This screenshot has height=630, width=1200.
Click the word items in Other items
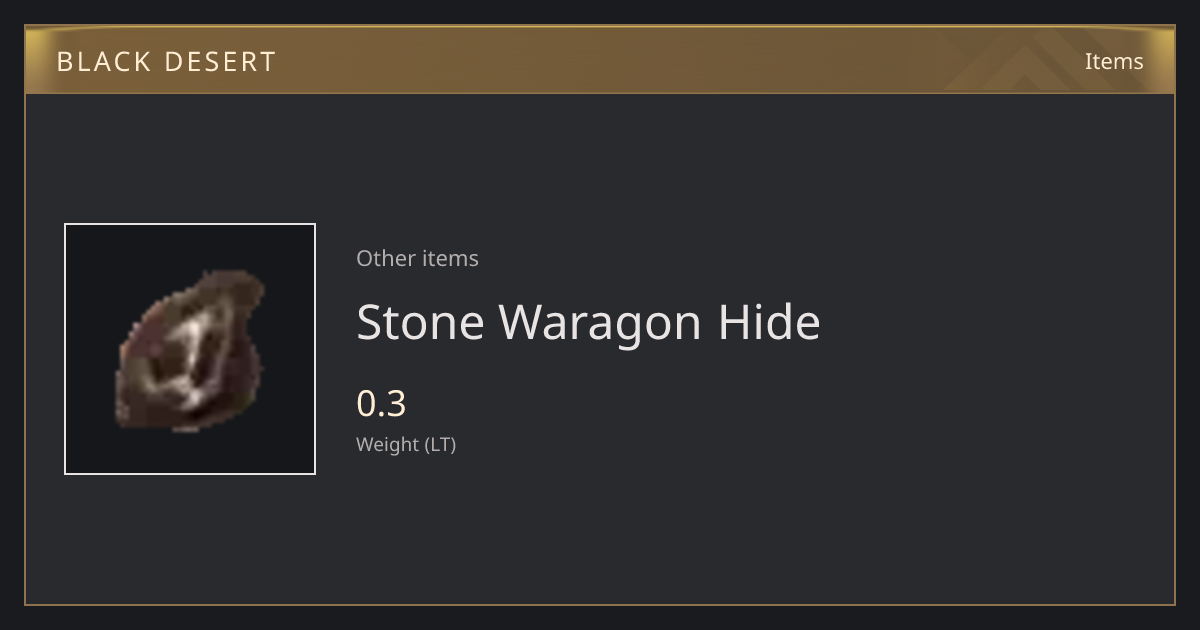(x=450, y=258)
